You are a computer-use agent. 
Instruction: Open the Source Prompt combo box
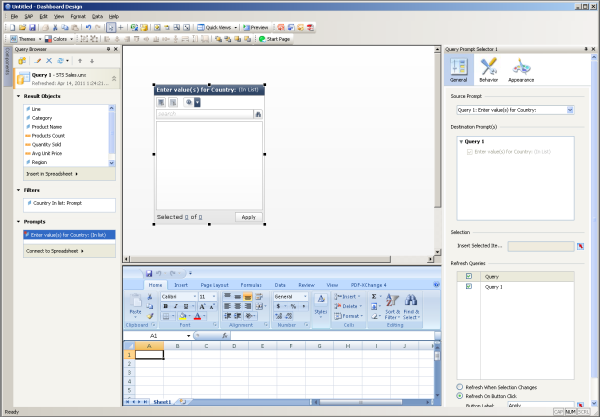[x=515, y=110]
